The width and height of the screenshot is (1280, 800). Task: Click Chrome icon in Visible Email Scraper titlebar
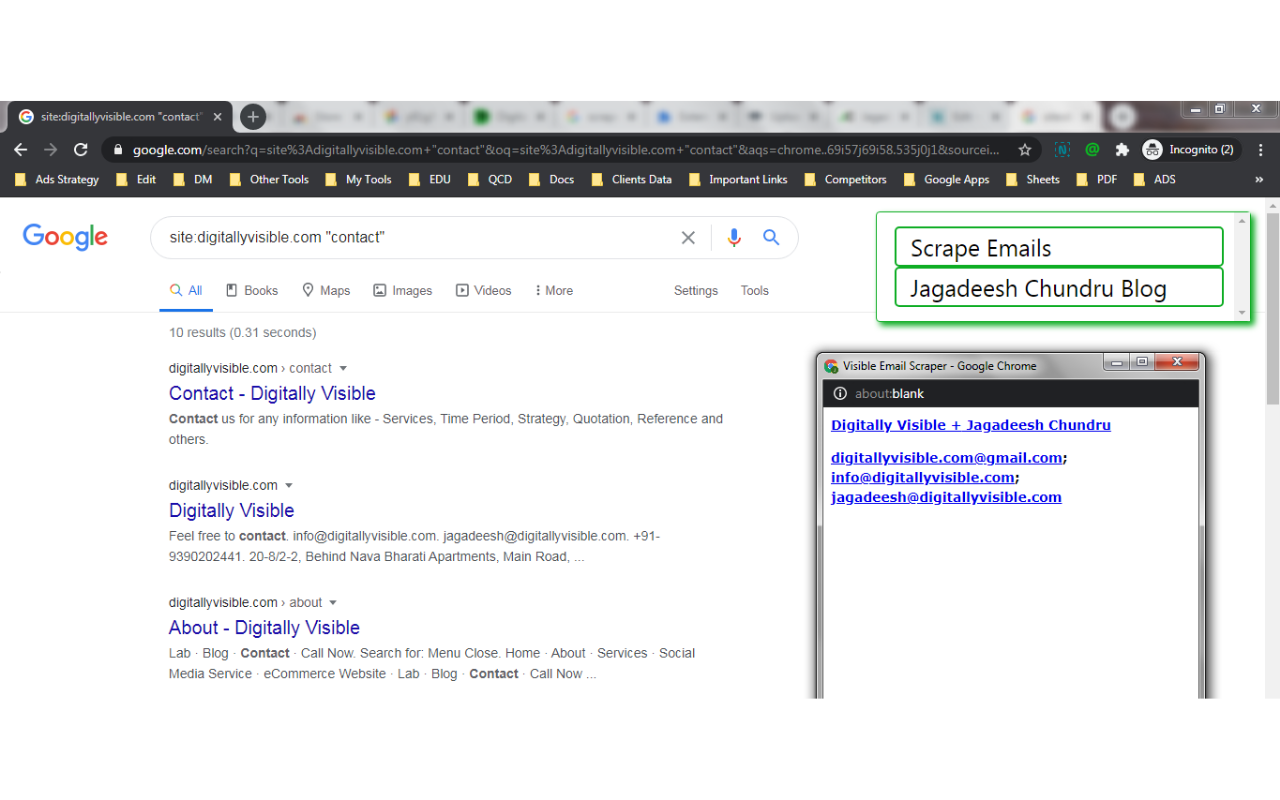pyautogui.click(x=831, y=366)
